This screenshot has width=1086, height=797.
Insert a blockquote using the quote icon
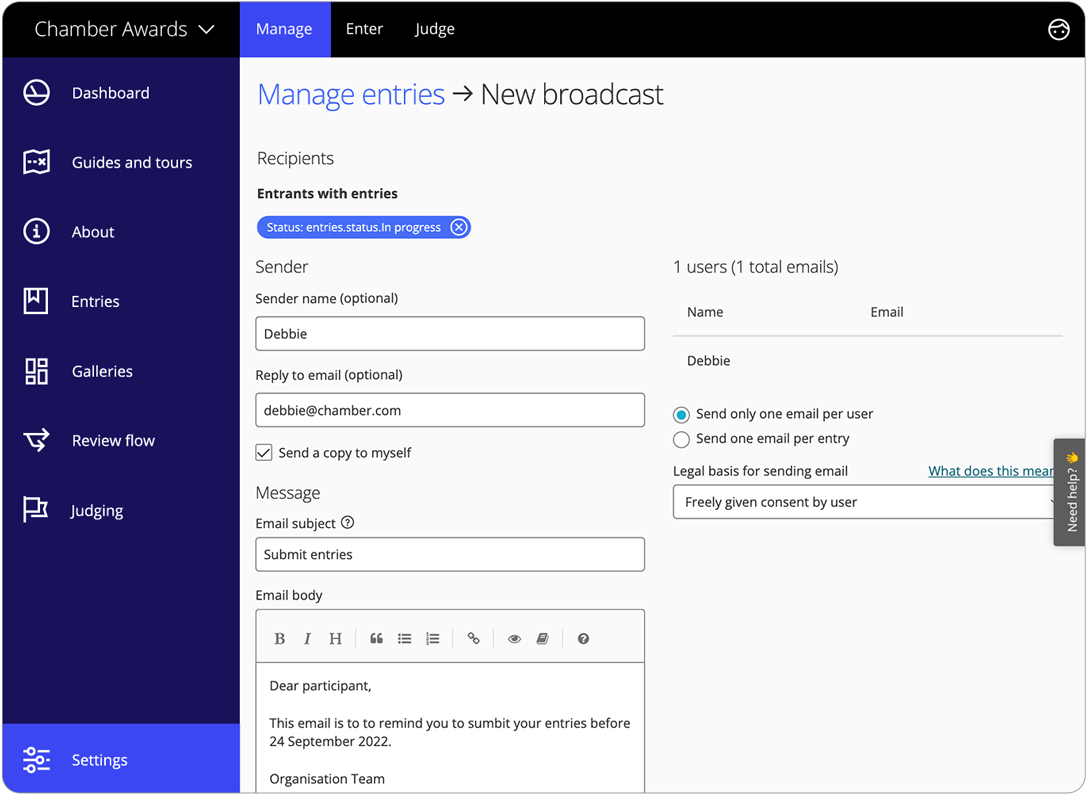[376, 639]
